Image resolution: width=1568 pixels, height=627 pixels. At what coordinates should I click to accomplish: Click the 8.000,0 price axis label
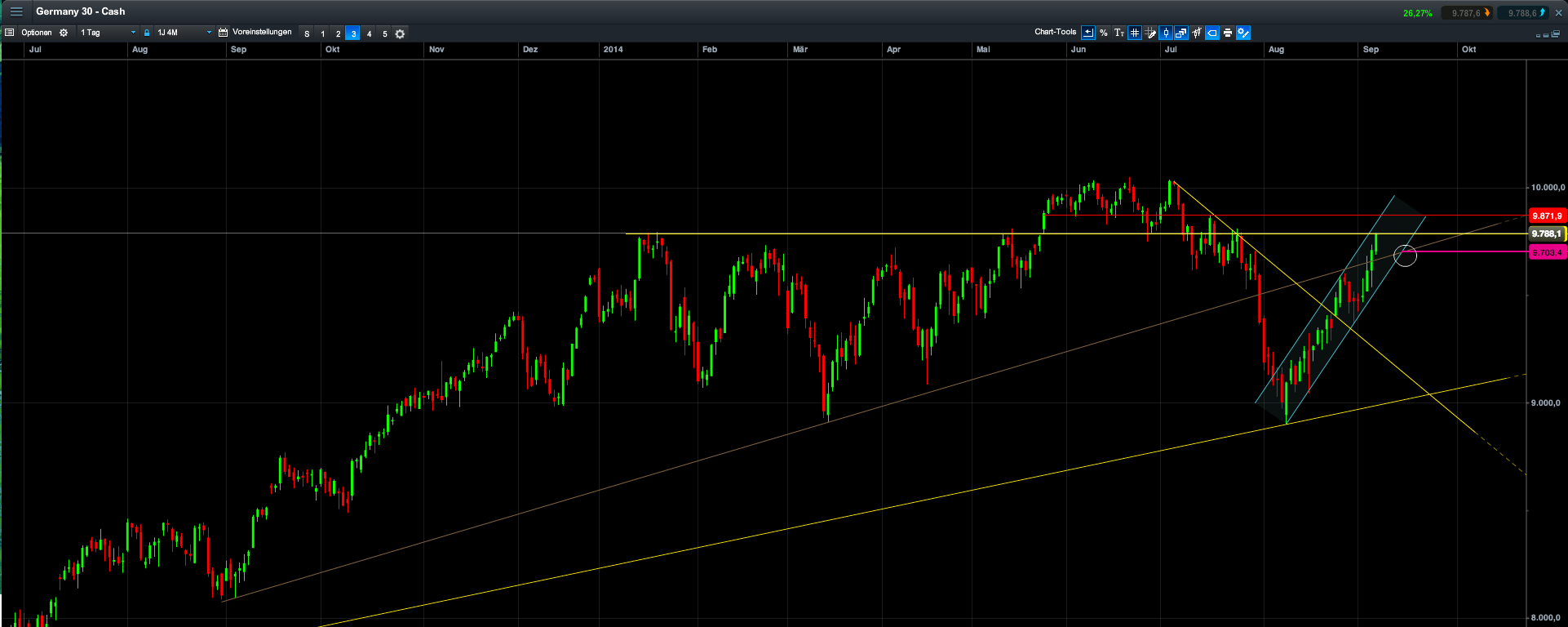[1548, 618]
